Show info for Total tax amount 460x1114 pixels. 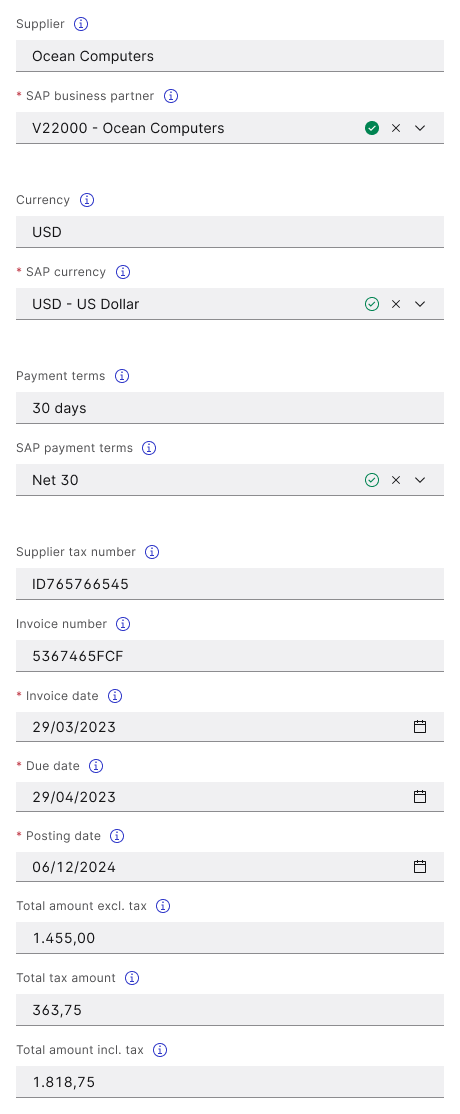pyautogui.click(x=132, y=978)
